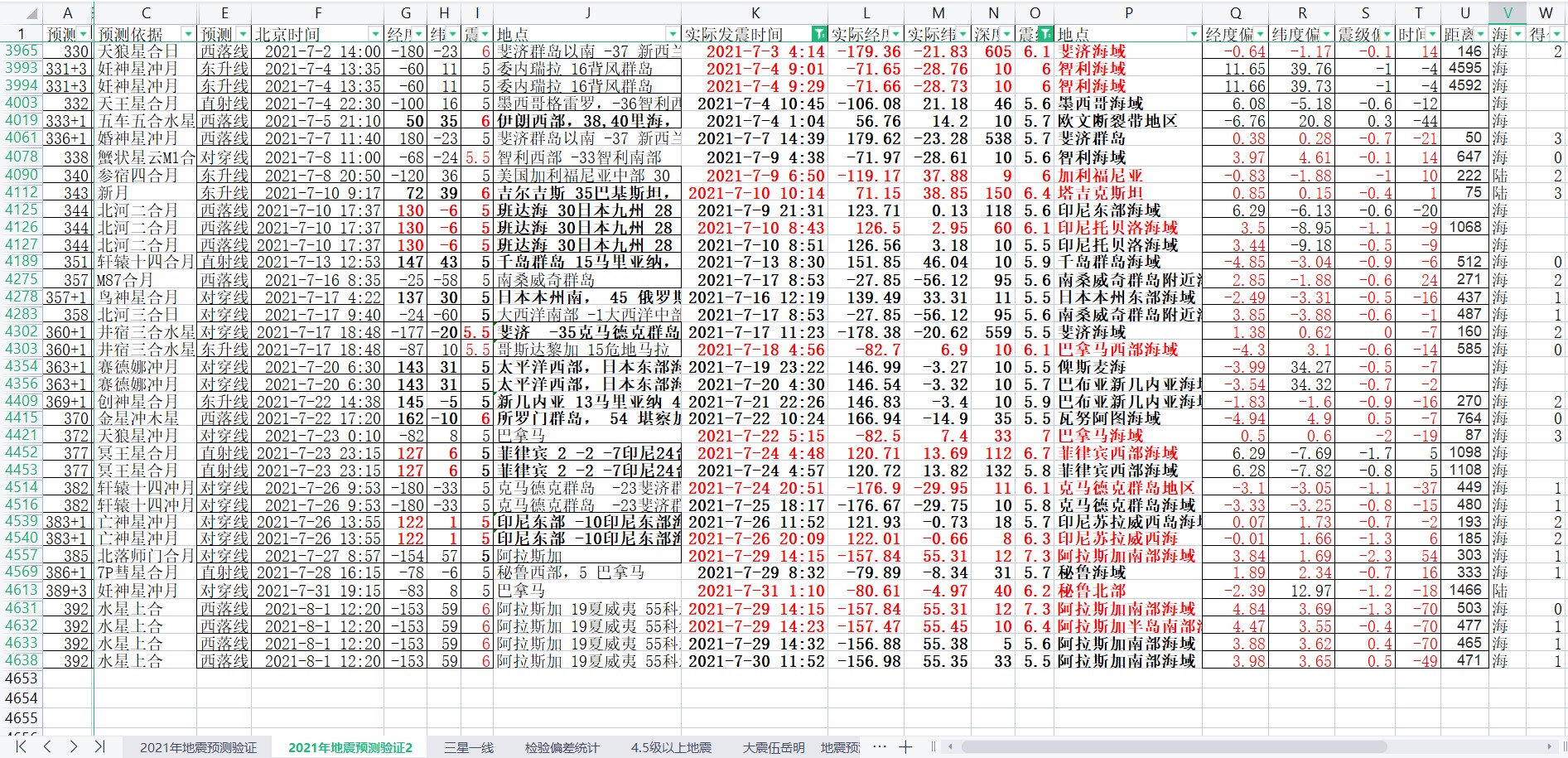Click the cell reading 塔吉克斯坦
The width and height of the screenshot is (1568, 758).
click(1128, 192)
